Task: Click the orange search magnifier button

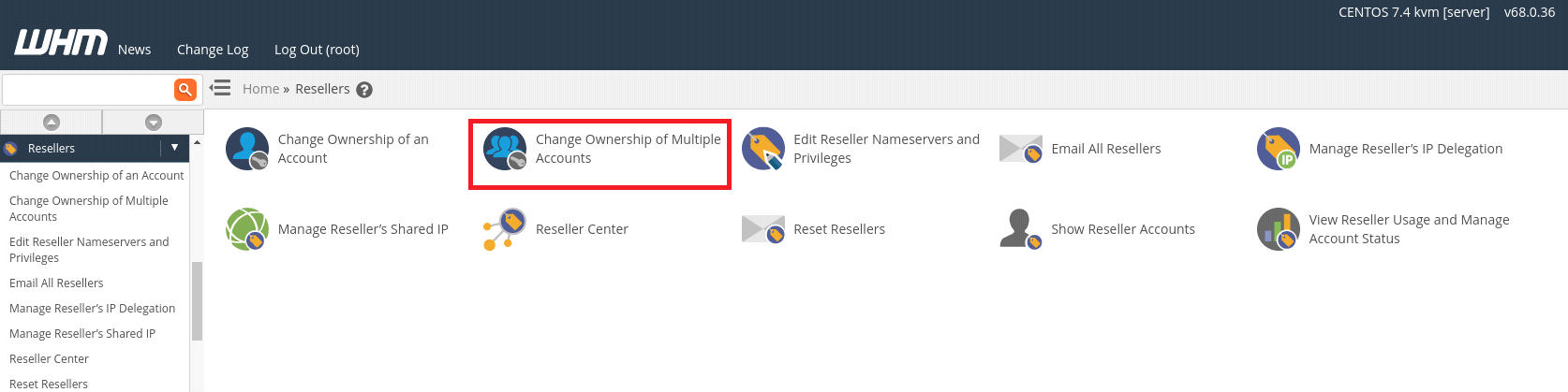Action: click(x=185, y=90)
